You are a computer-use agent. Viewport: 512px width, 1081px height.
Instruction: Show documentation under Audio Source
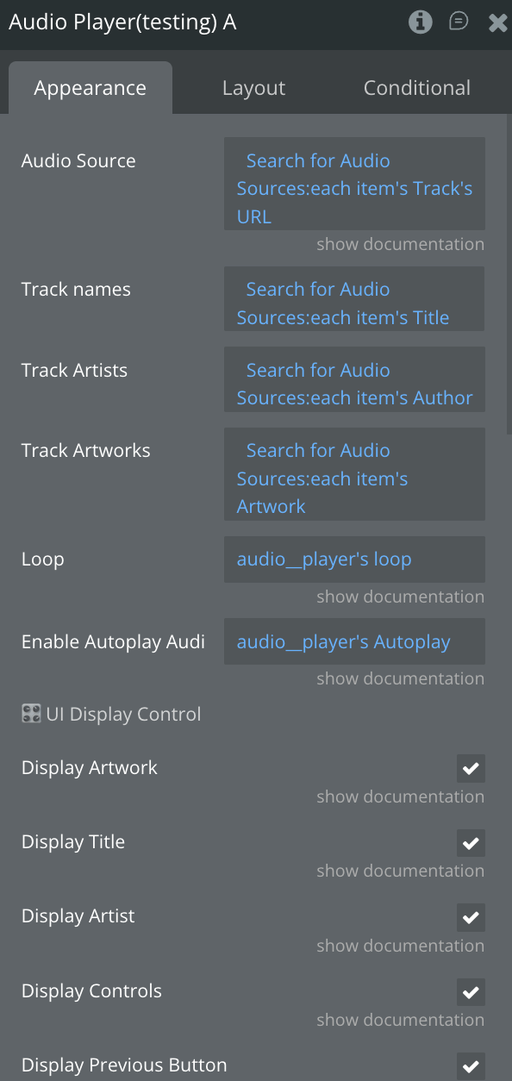click(x=400, y=244)
